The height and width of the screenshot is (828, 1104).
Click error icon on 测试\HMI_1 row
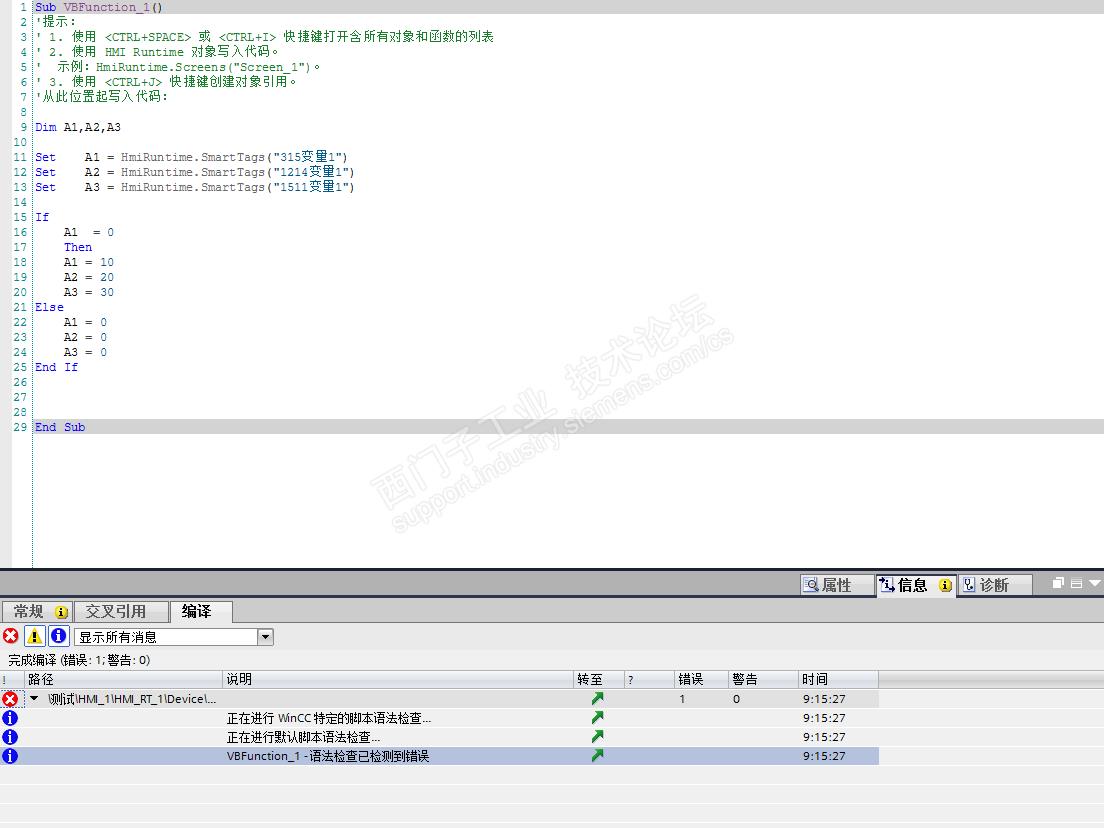(x=10, y=699)
